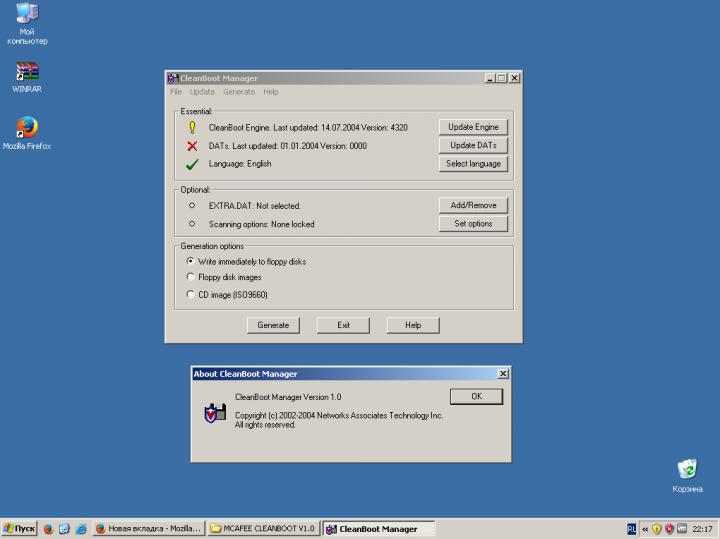720x539 pixels.
Task: Click the Mozilla Firefox desktop shortcut
Action: click(27, 128)
